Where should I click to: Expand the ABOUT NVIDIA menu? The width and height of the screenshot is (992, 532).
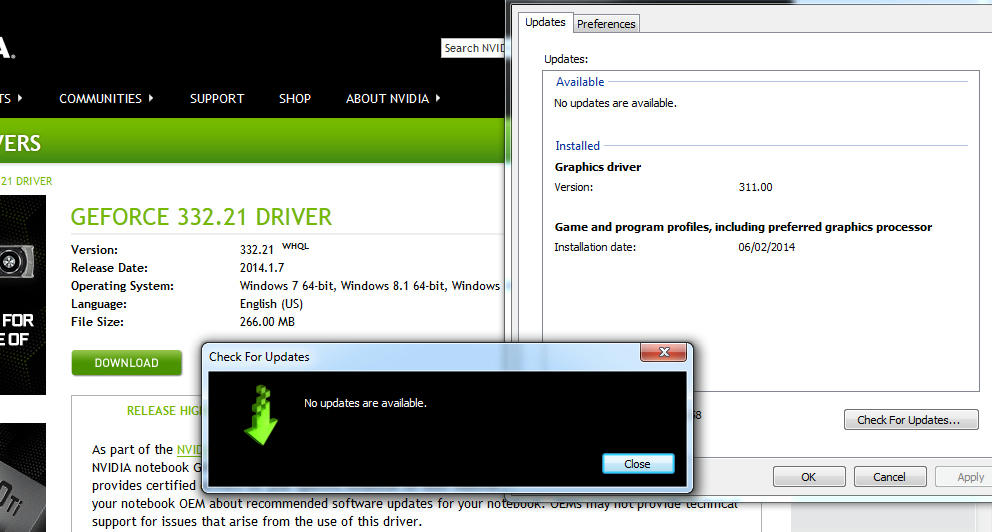tap(393, 98)
